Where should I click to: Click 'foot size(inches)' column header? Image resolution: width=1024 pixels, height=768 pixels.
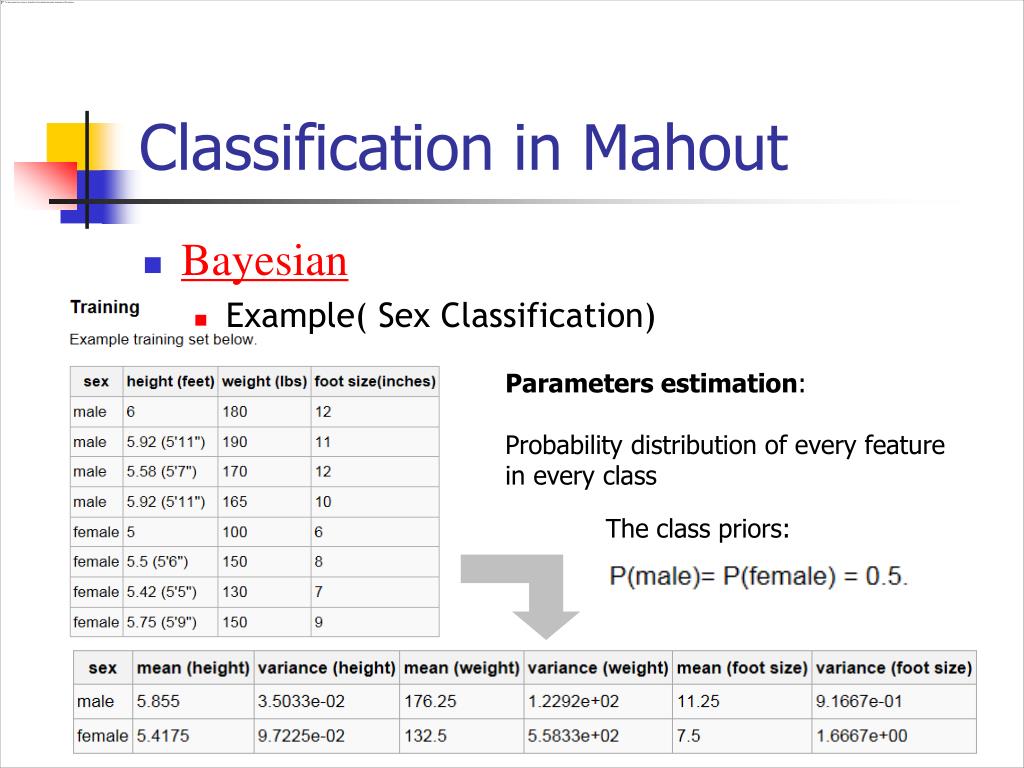pyautogui.click(x=375, y=381)
